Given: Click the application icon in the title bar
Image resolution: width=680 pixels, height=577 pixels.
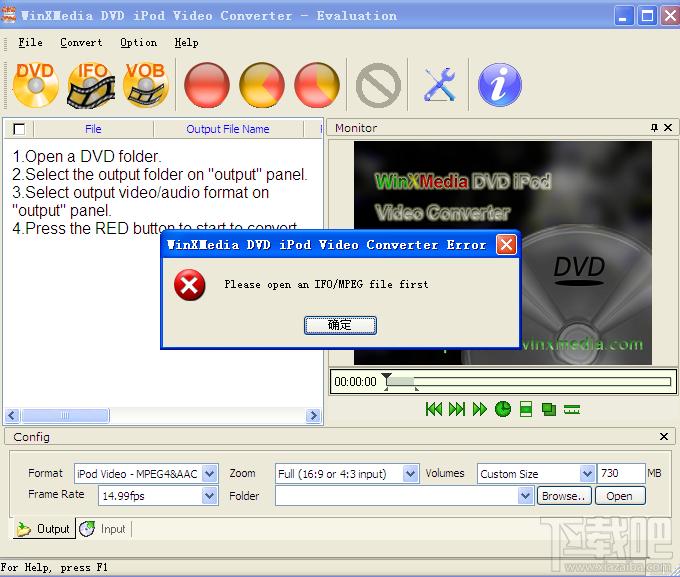Looking at the screenshot, I should [x=9, y=15].
